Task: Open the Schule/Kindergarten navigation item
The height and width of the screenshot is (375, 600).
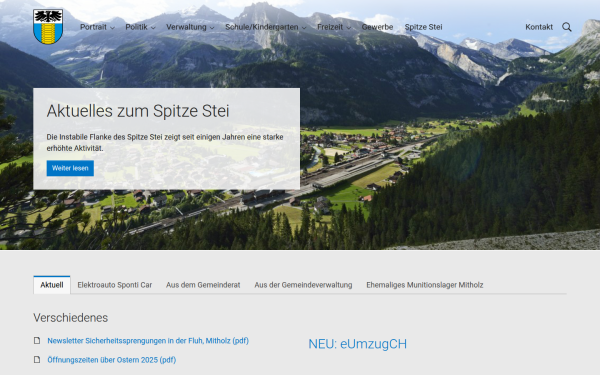Action: pos(262,27)
